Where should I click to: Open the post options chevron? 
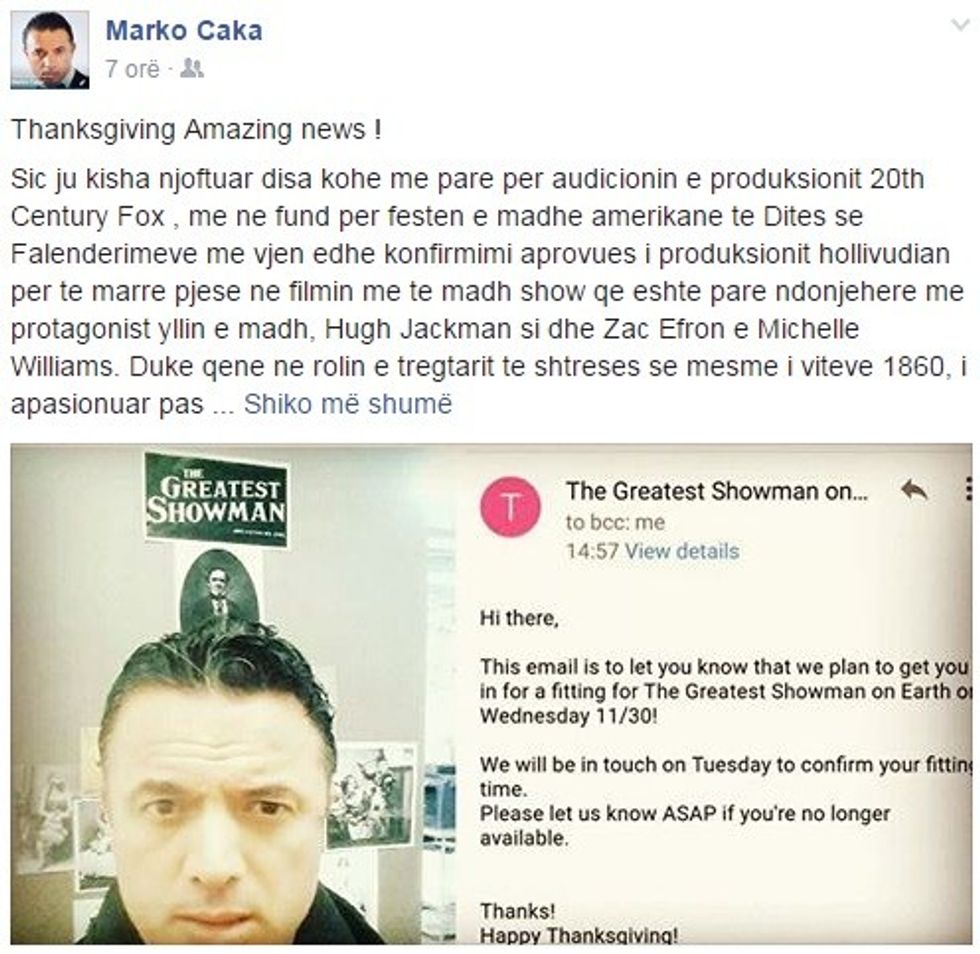(x=959, y=26)
